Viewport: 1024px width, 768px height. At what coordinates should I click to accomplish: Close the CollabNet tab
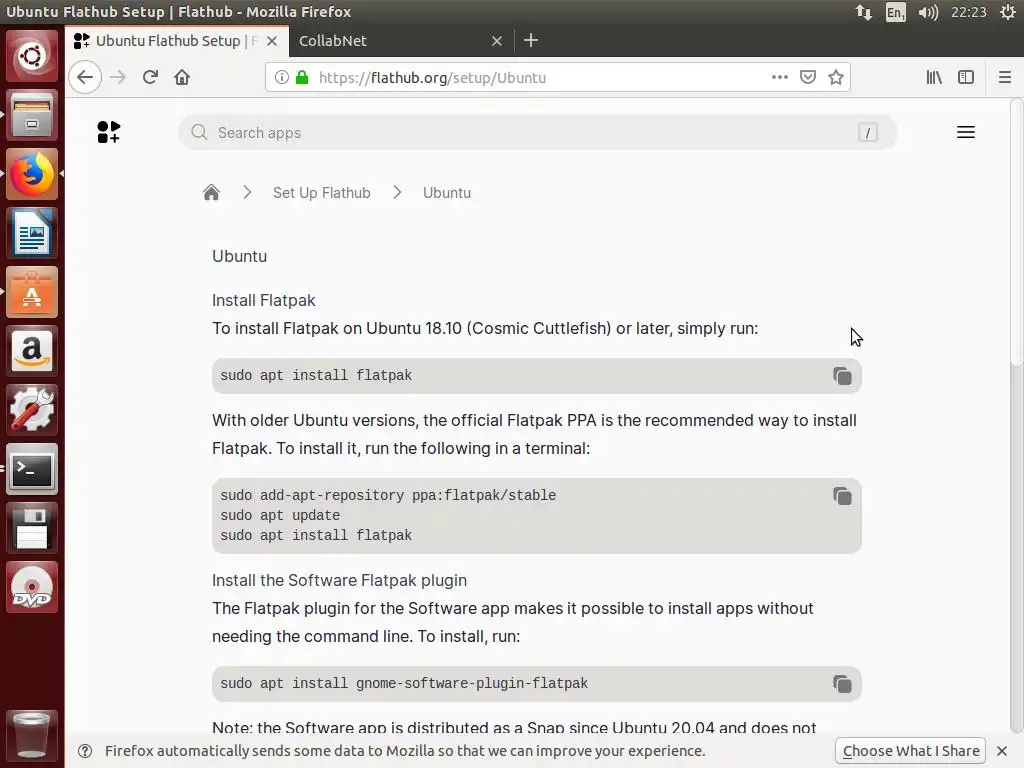click(496, 40)
